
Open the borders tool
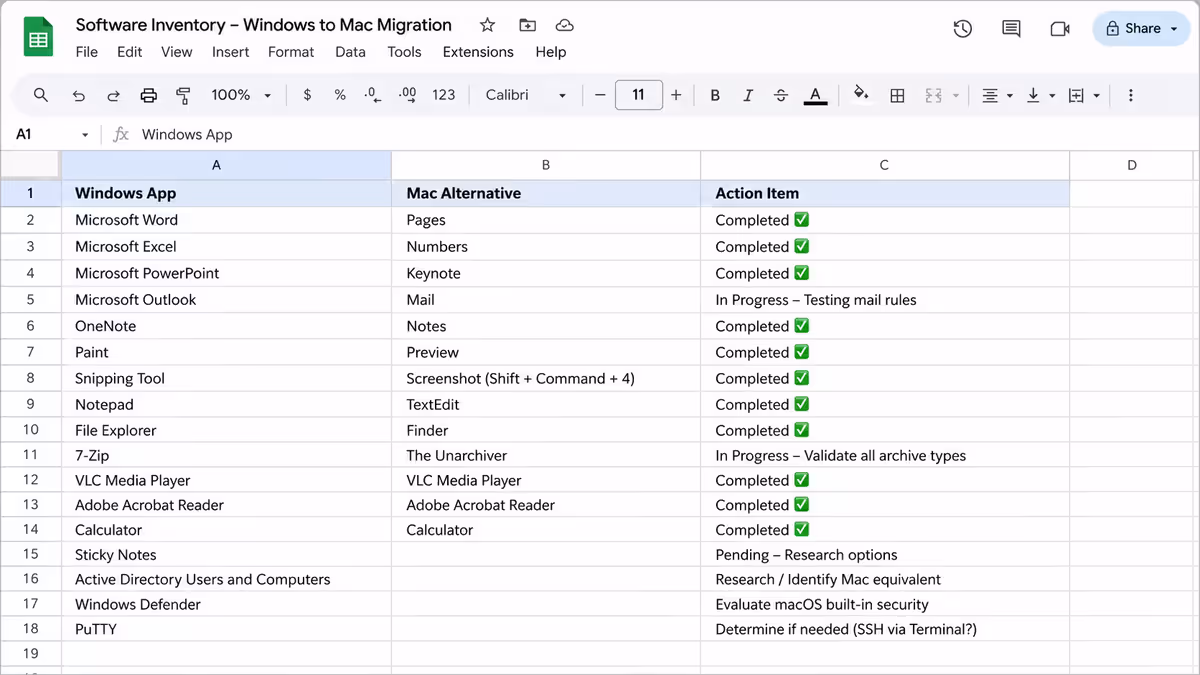897,95
